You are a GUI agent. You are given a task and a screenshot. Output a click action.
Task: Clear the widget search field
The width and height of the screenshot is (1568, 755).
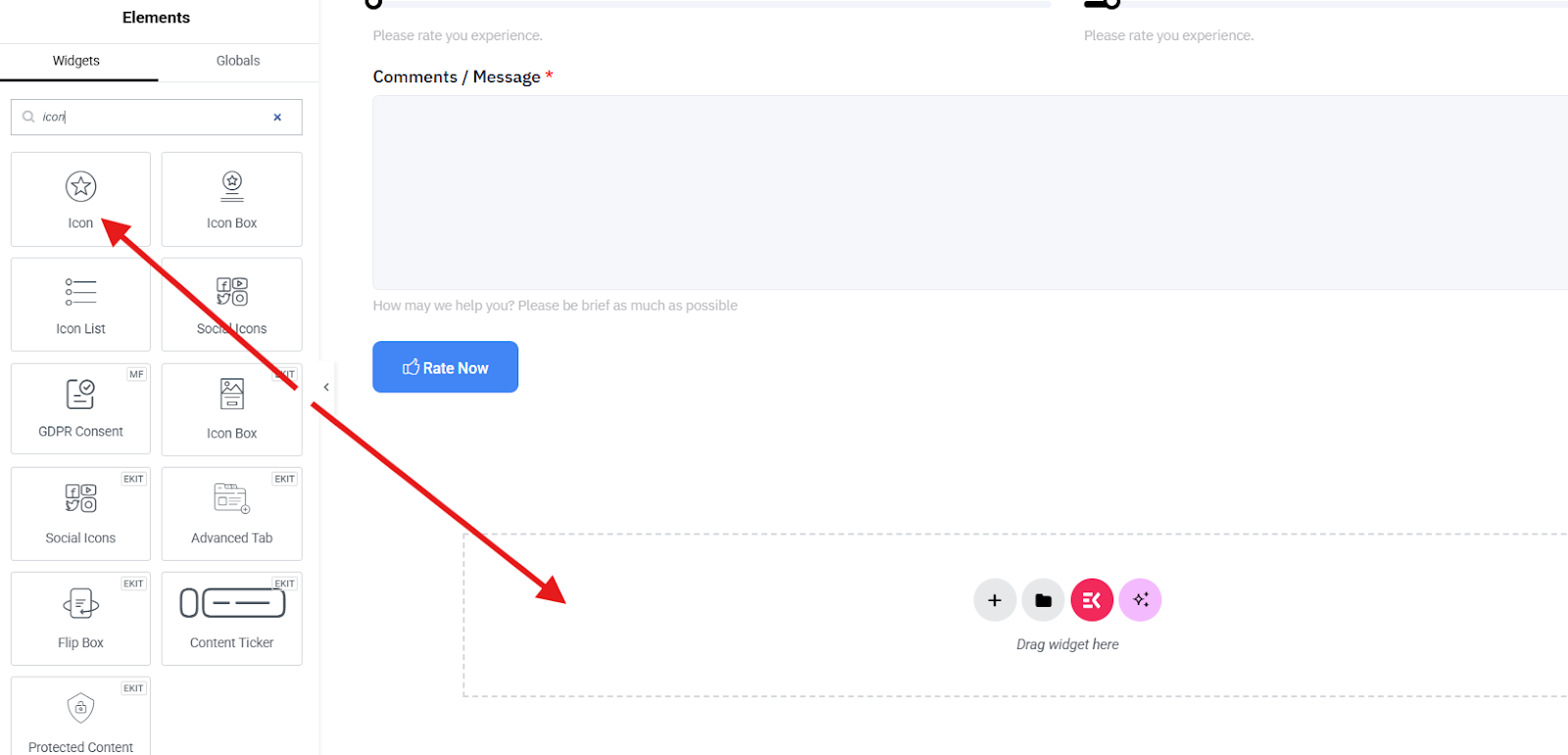[277, 118]
